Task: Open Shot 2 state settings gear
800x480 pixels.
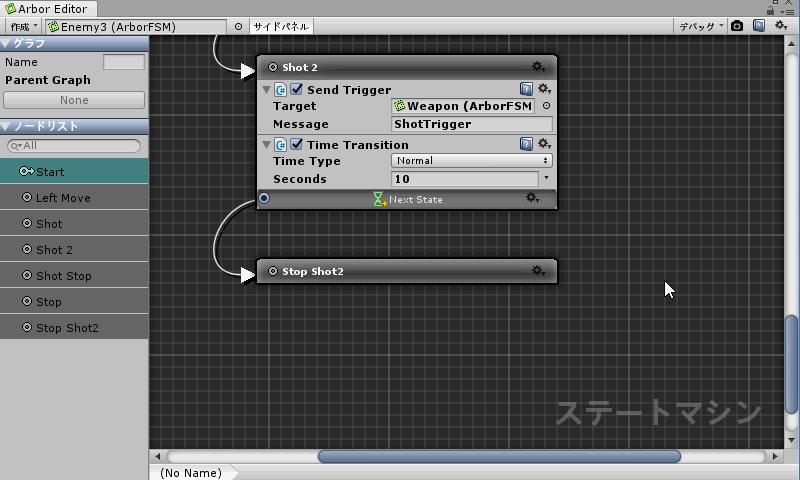Action: 538,67
